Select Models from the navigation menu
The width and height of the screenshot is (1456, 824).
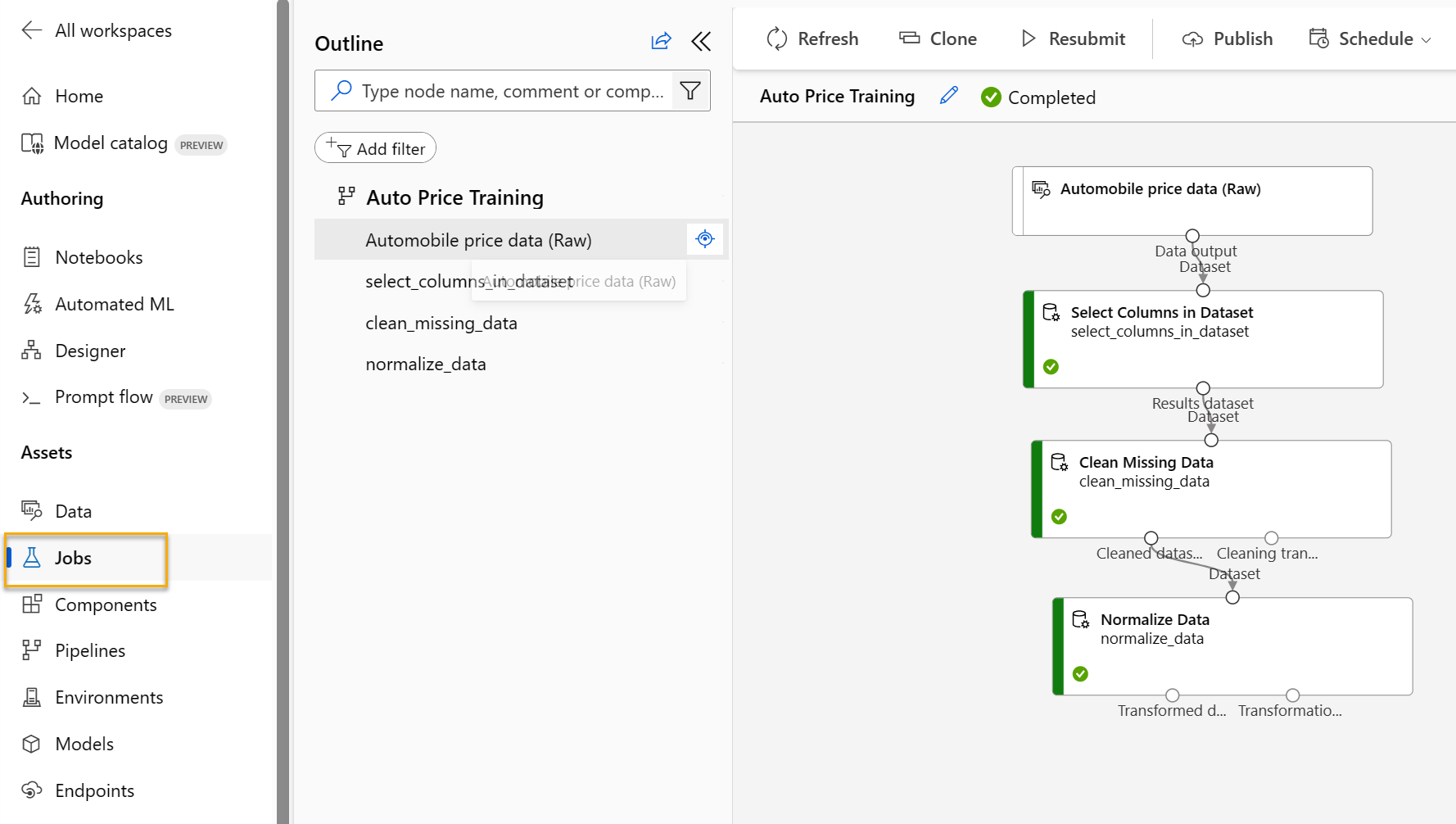click(x=32, y=744)
